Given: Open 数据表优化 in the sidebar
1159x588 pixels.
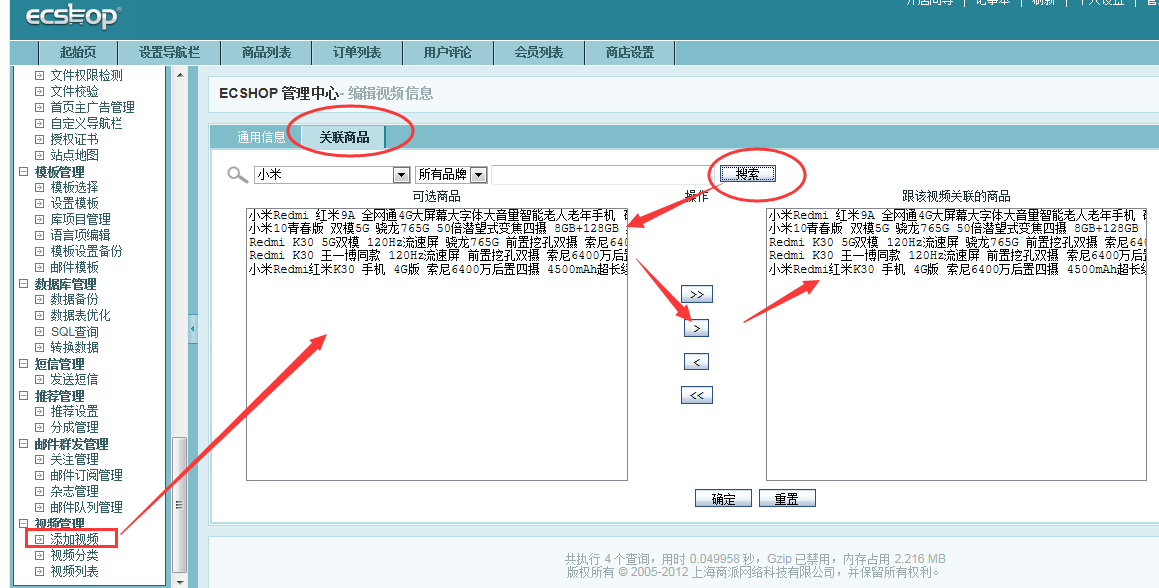Looking at the screenshot, I should [81, 315].
